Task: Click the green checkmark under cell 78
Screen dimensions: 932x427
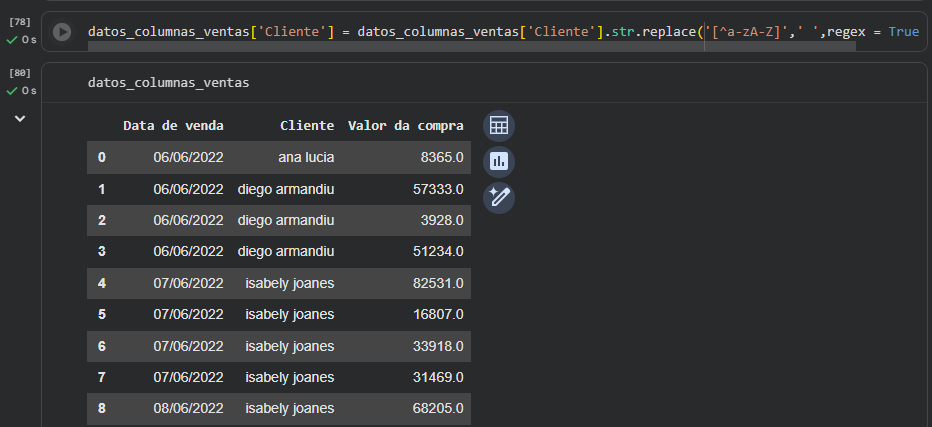Action: point(11,40)
